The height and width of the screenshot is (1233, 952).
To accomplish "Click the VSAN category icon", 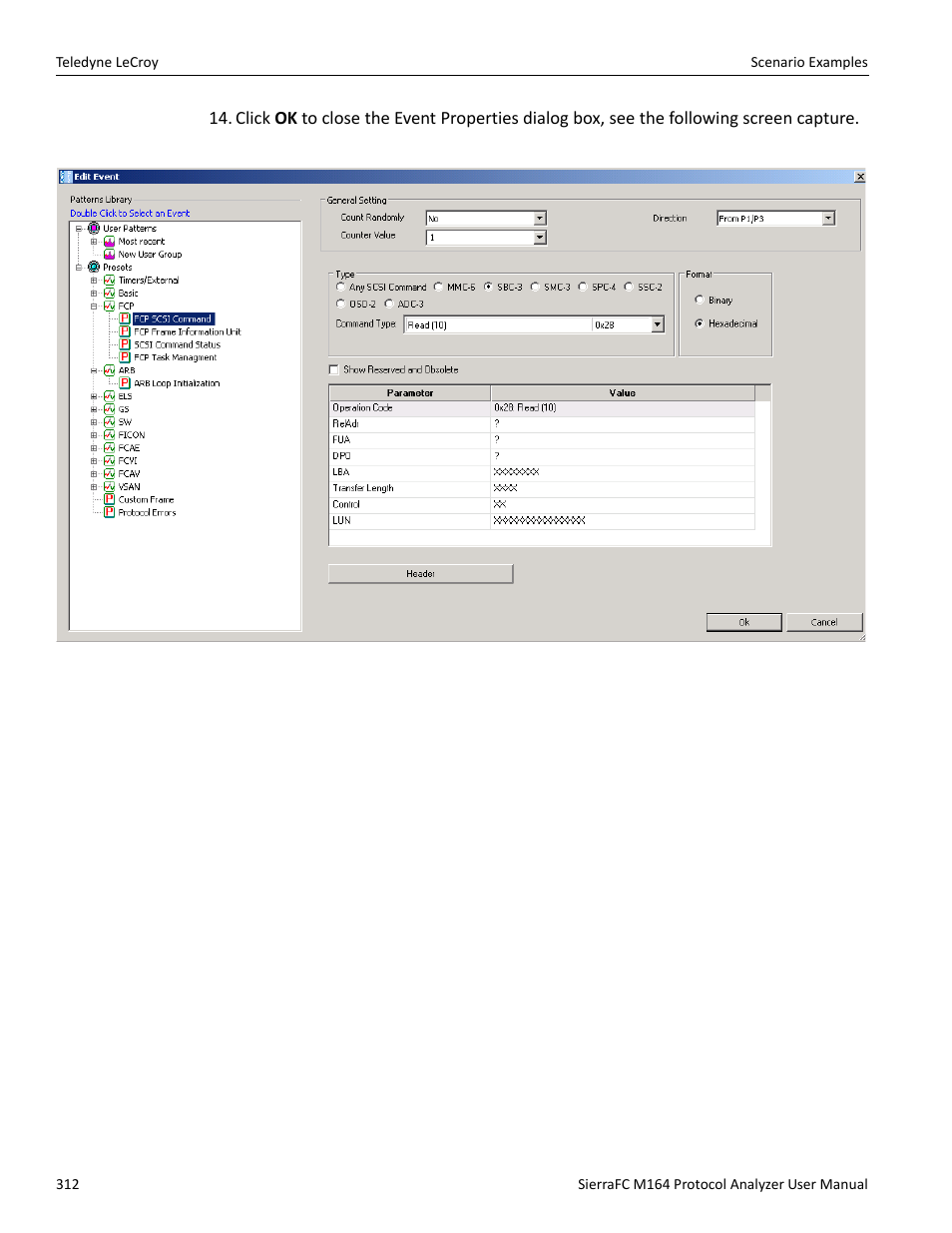I will pos(110,487).
